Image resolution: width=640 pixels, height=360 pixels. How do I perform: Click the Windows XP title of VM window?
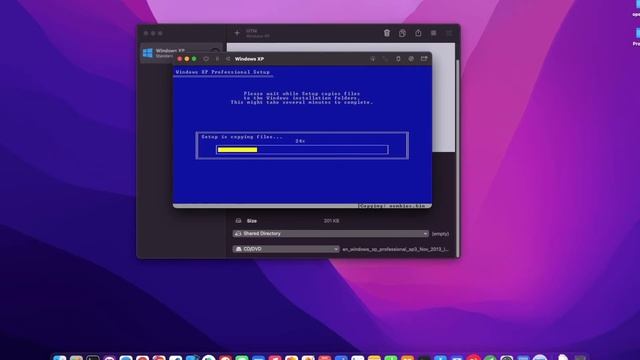pyautogui.click(x=249, y=59)
